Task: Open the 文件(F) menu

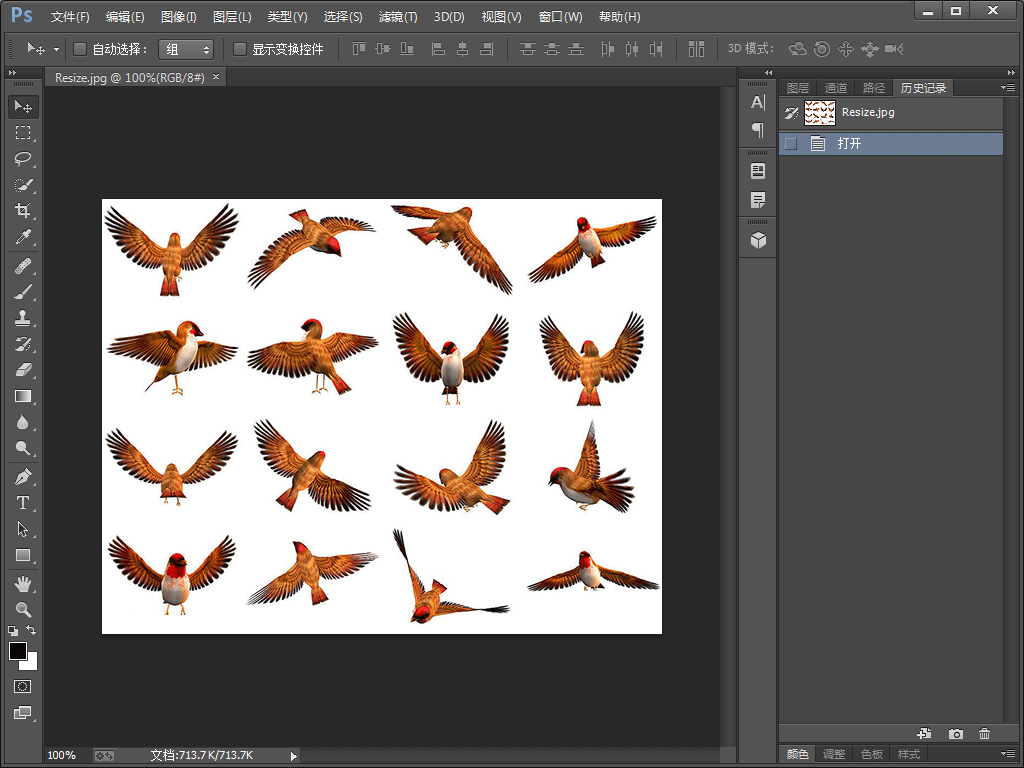Action: pyautogui.click(x=70, y=17)
